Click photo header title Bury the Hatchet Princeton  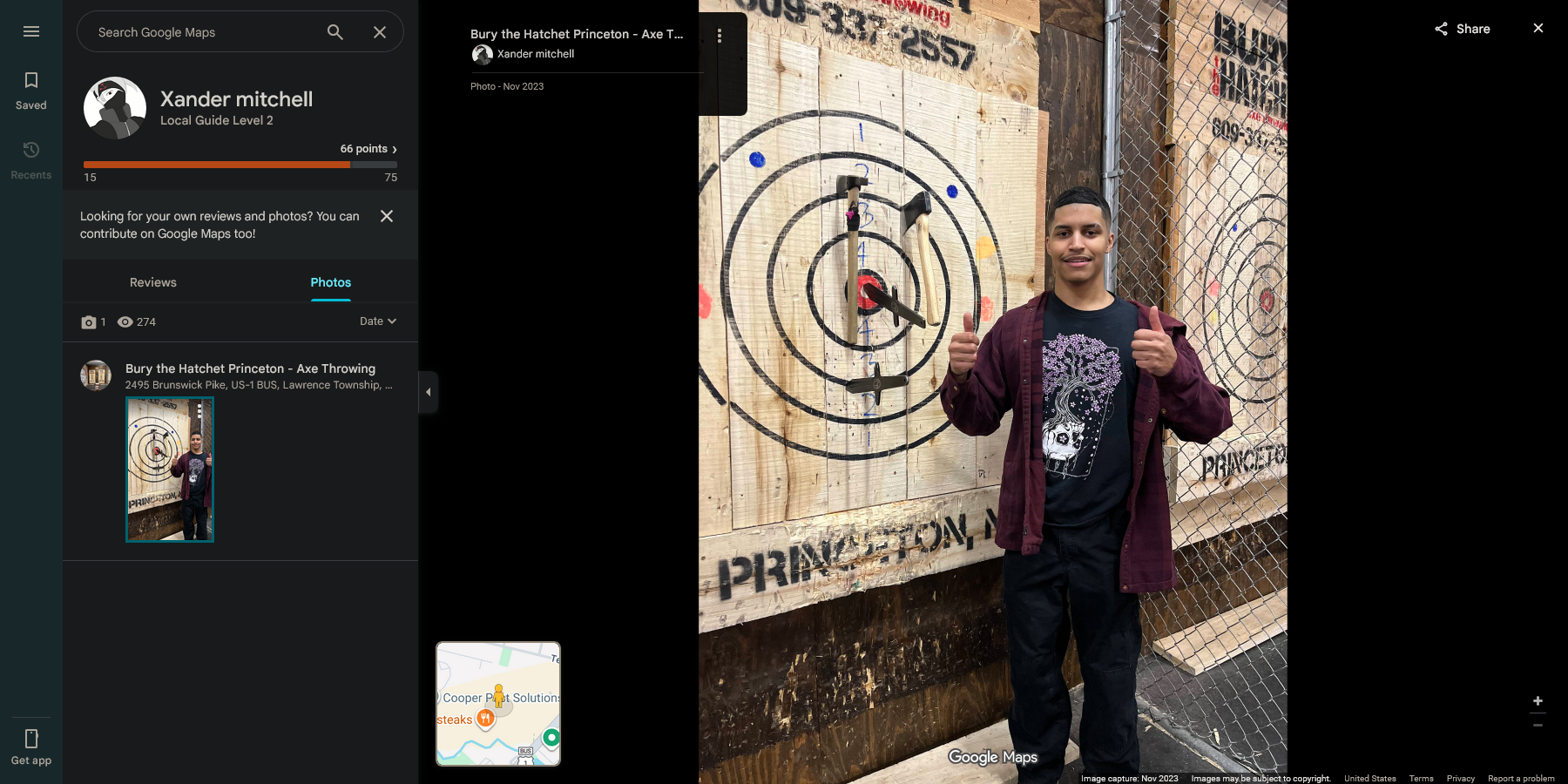coord(577,34)
